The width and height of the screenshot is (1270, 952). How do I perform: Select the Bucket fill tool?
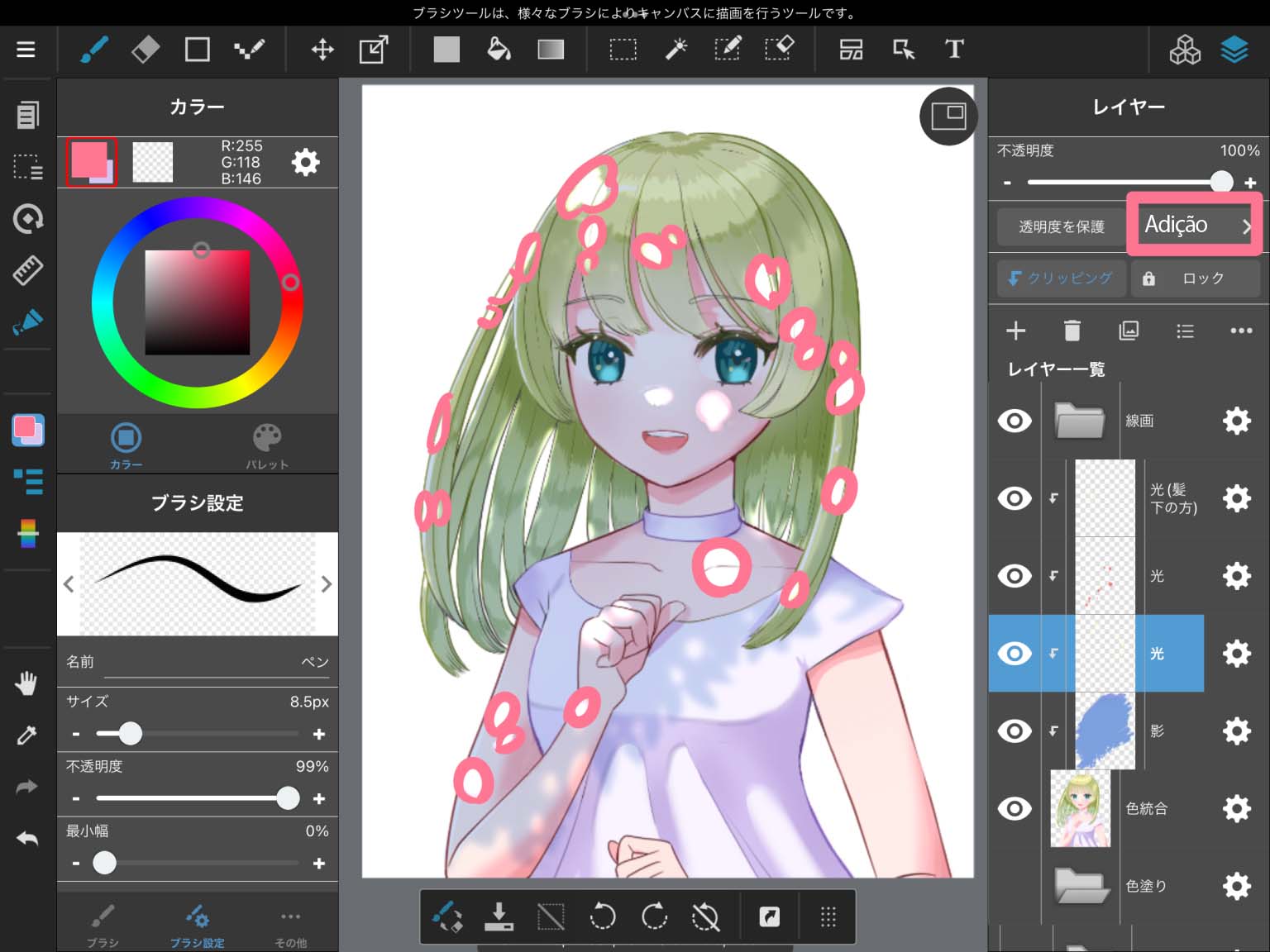(499, 50)
